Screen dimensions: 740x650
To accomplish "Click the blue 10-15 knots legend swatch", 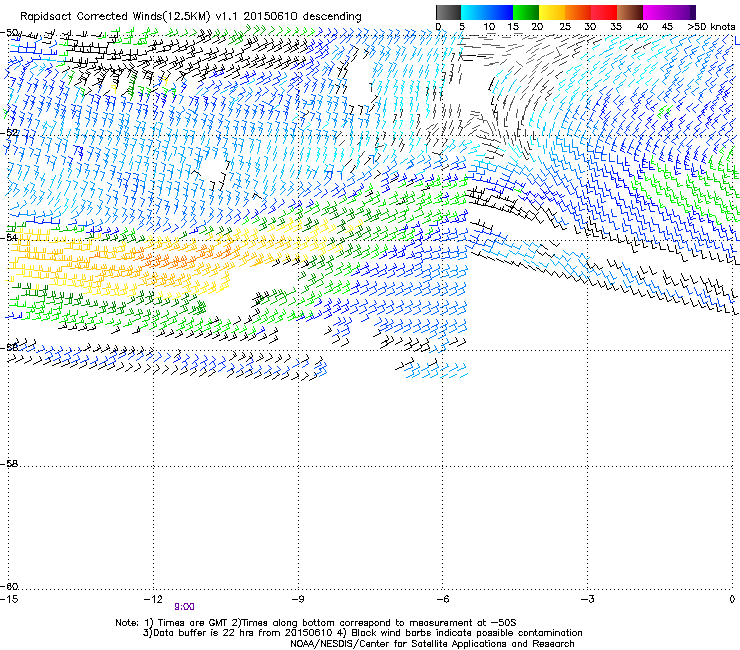I will [x=500, y=12].
